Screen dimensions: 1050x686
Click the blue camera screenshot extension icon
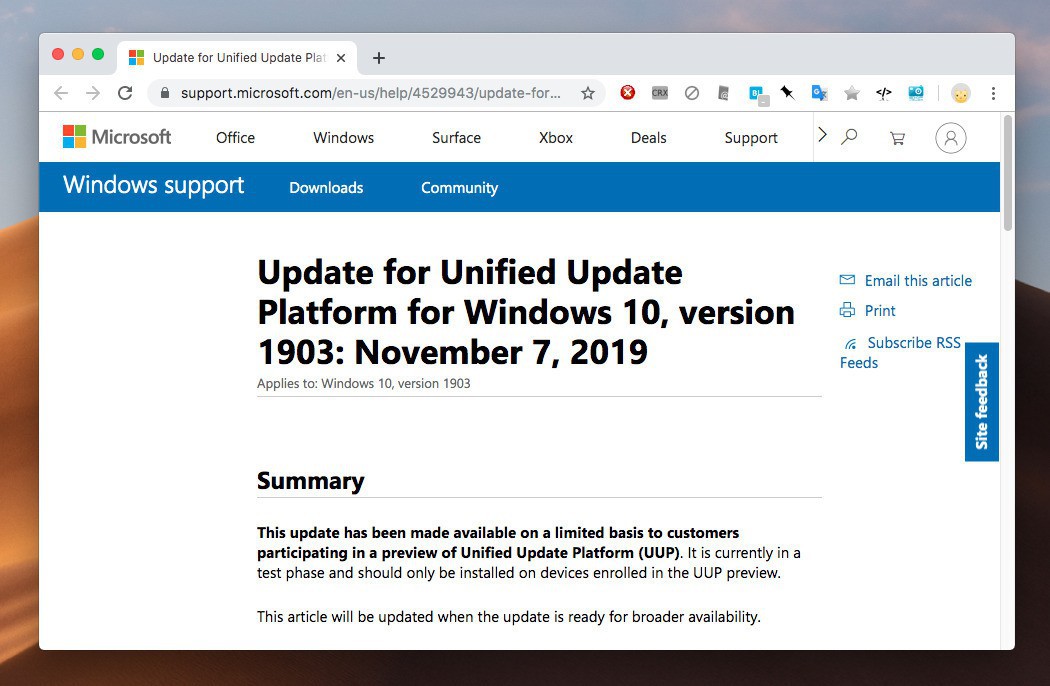point(916,93)
